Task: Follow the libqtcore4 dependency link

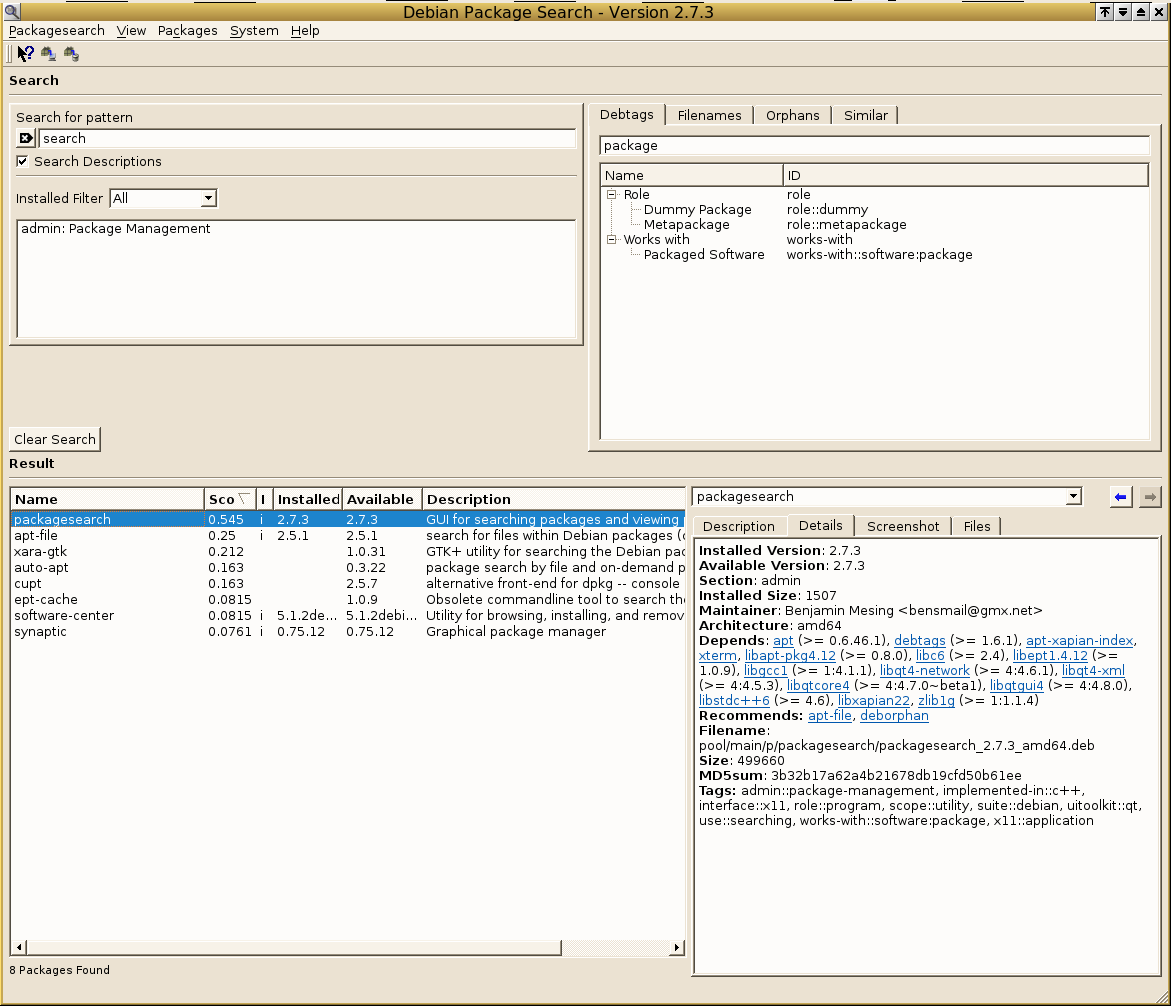Action: pos(818,686)
